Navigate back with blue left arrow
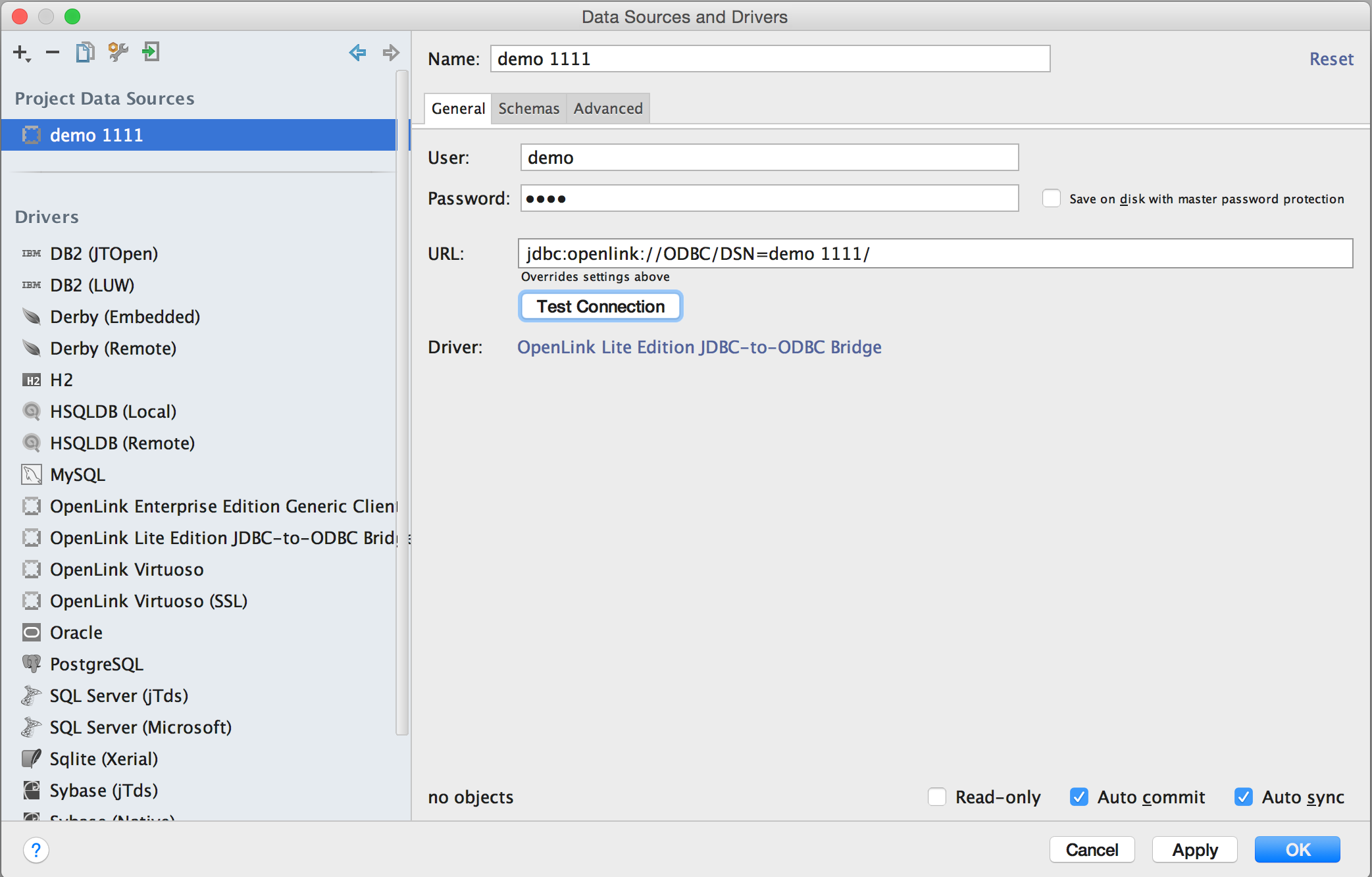This screenshot has height=877, width=1372. click(357, 52)
